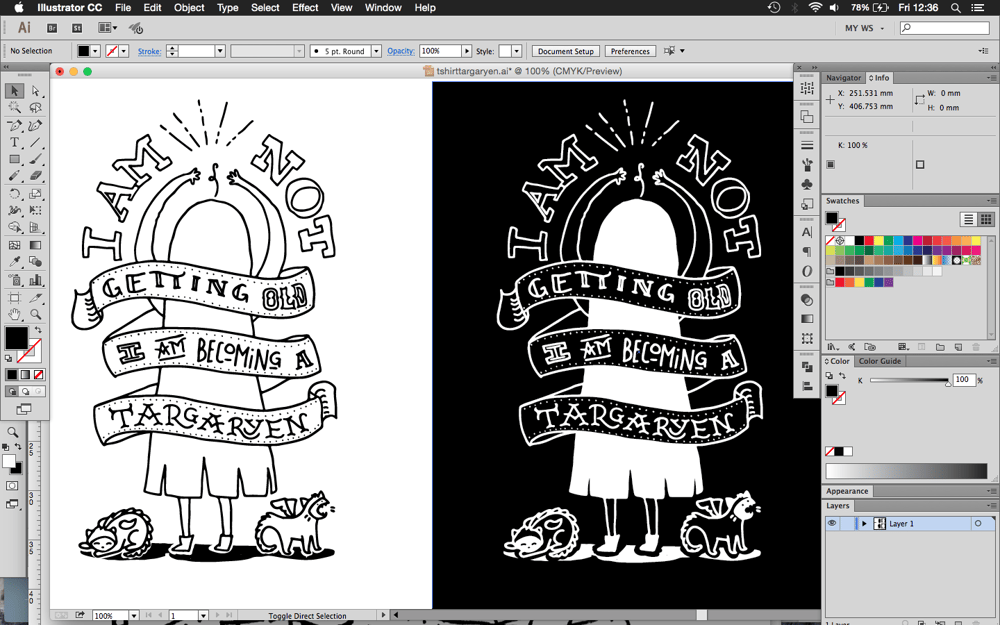Select the Artboard tool
Image resolution: width=1000 pixels, height=625 pixels.
15,297
